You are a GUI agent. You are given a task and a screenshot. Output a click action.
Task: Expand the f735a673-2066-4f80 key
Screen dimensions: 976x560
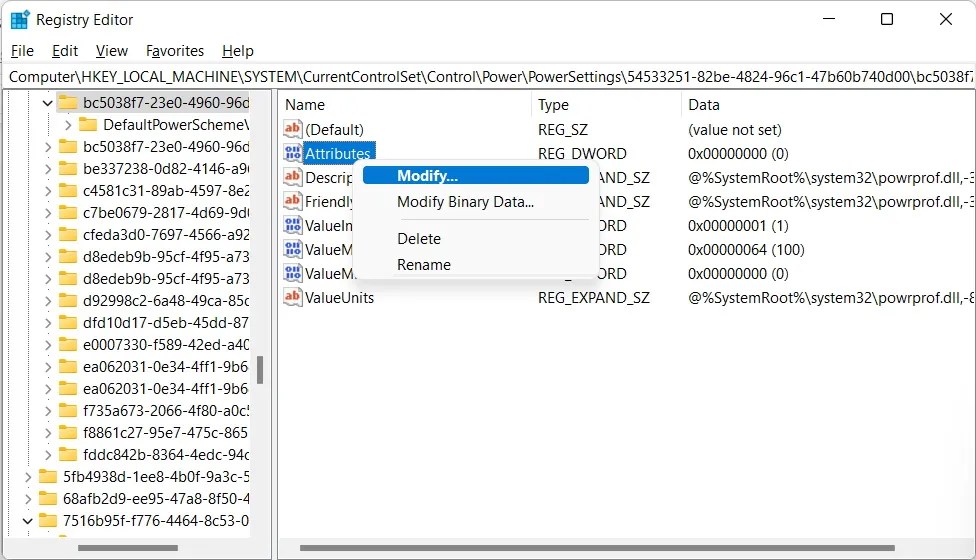point(48,411)
